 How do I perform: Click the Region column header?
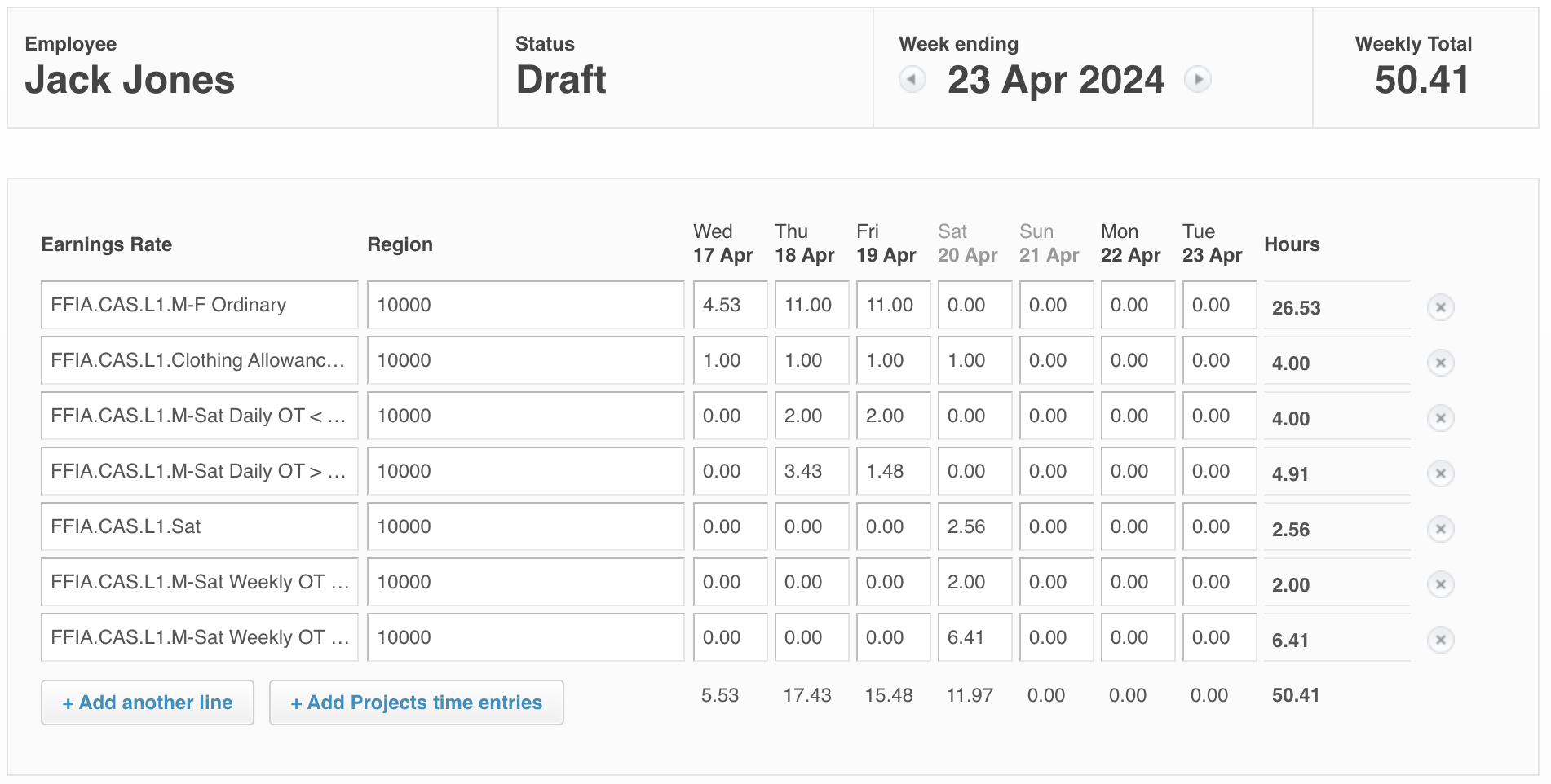(400, 244)
